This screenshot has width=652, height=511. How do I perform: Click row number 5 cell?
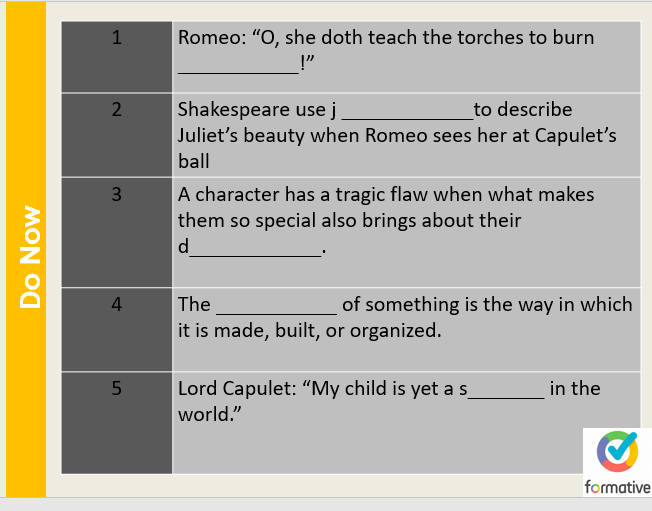point(116,422)
